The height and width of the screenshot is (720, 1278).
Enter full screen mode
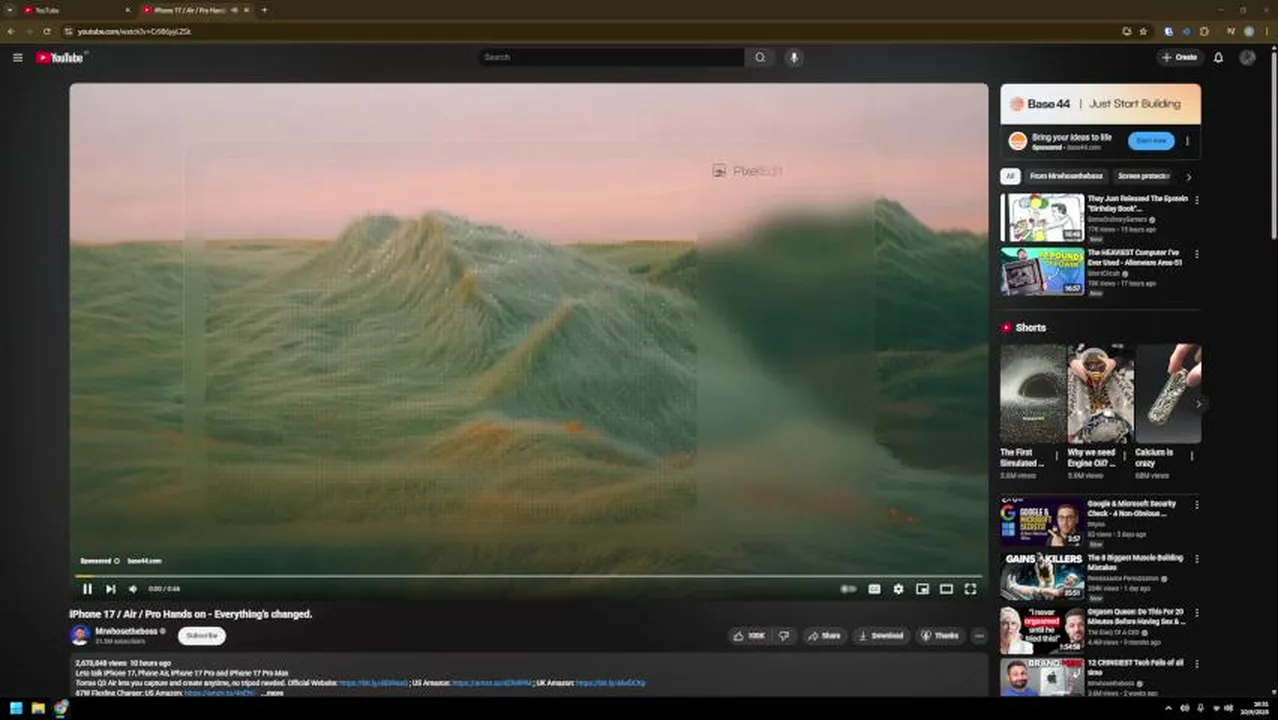(970, 589)
